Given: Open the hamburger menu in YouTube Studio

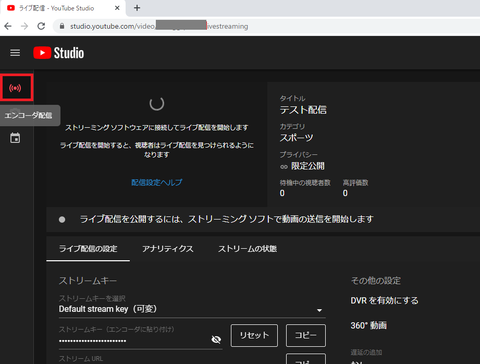Looking at the screenshot, I should point(15,53).
